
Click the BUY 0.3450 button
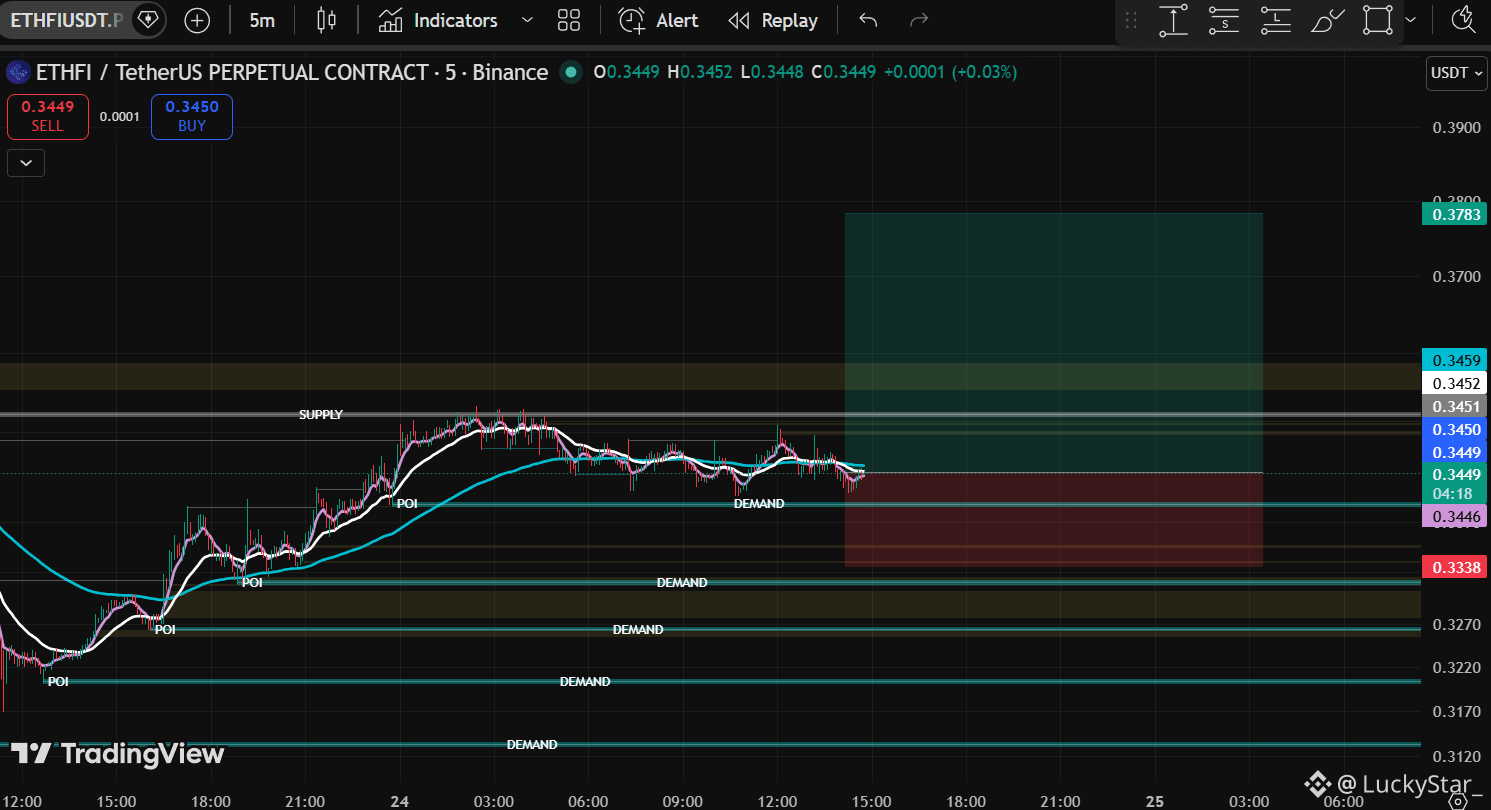(192, 117)
